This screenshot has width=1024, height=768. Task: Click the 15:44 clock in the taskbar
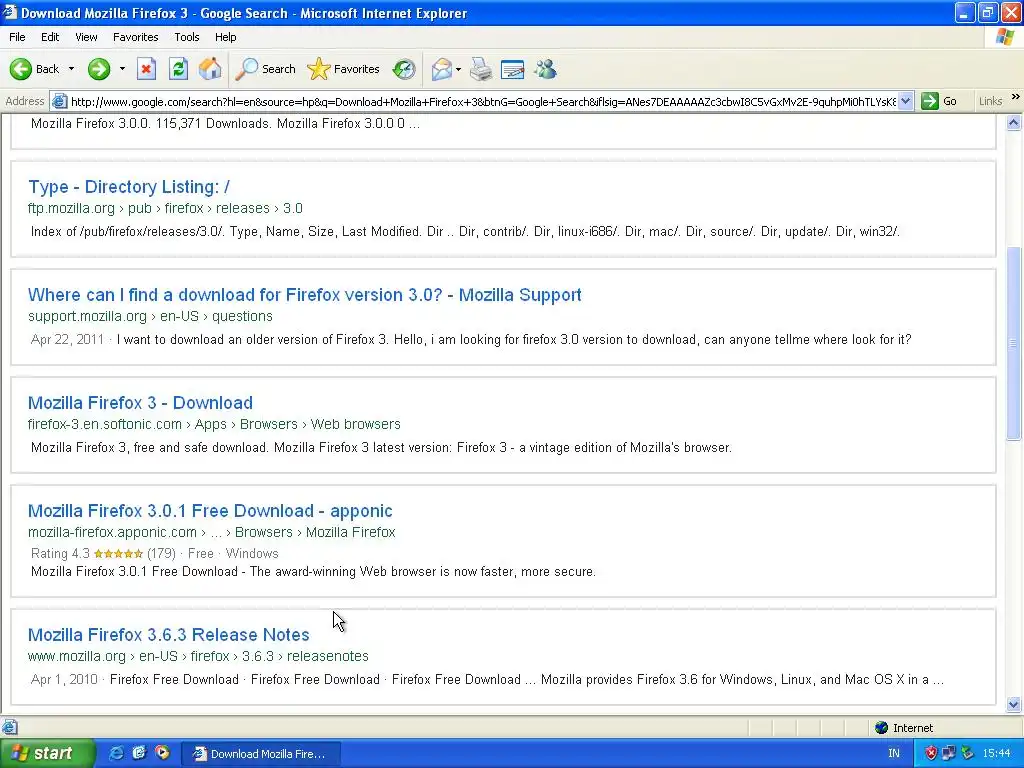click(997, 754)
